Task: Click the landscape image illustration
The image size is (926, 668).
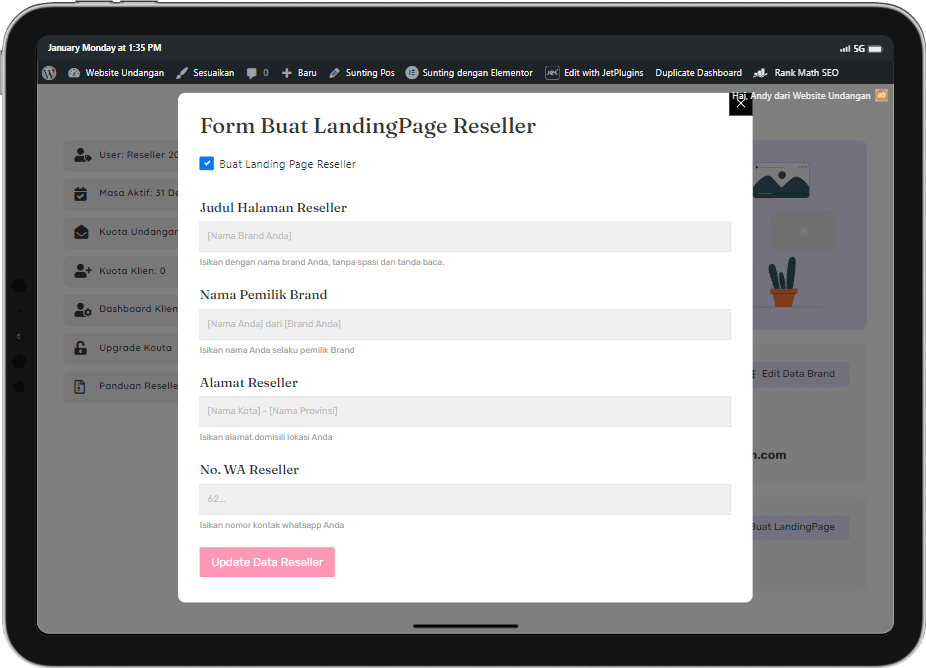Action: tap(781, 181)
